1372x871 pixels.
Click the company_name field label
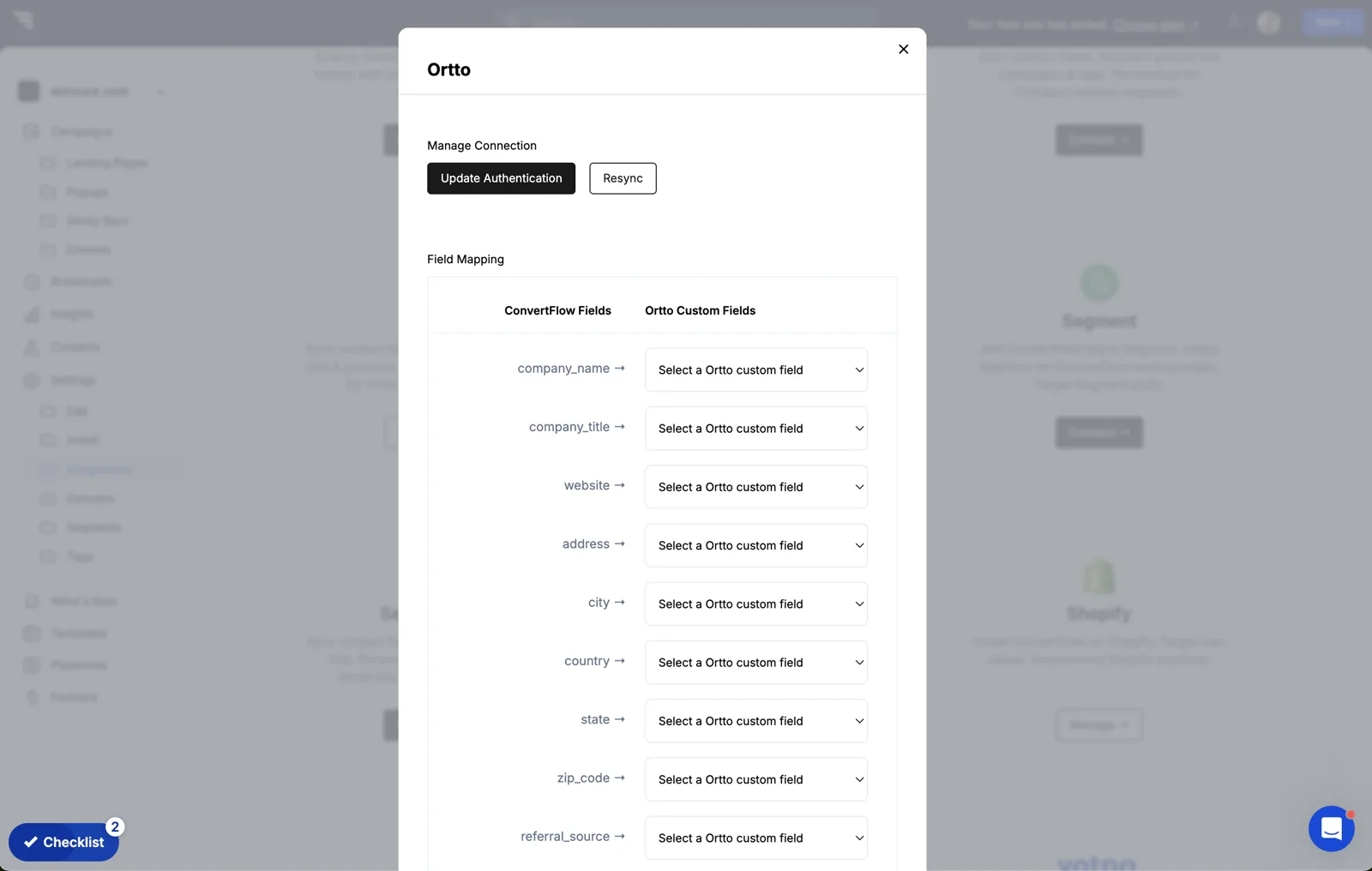pyautogui.click(x=563, y=369)
